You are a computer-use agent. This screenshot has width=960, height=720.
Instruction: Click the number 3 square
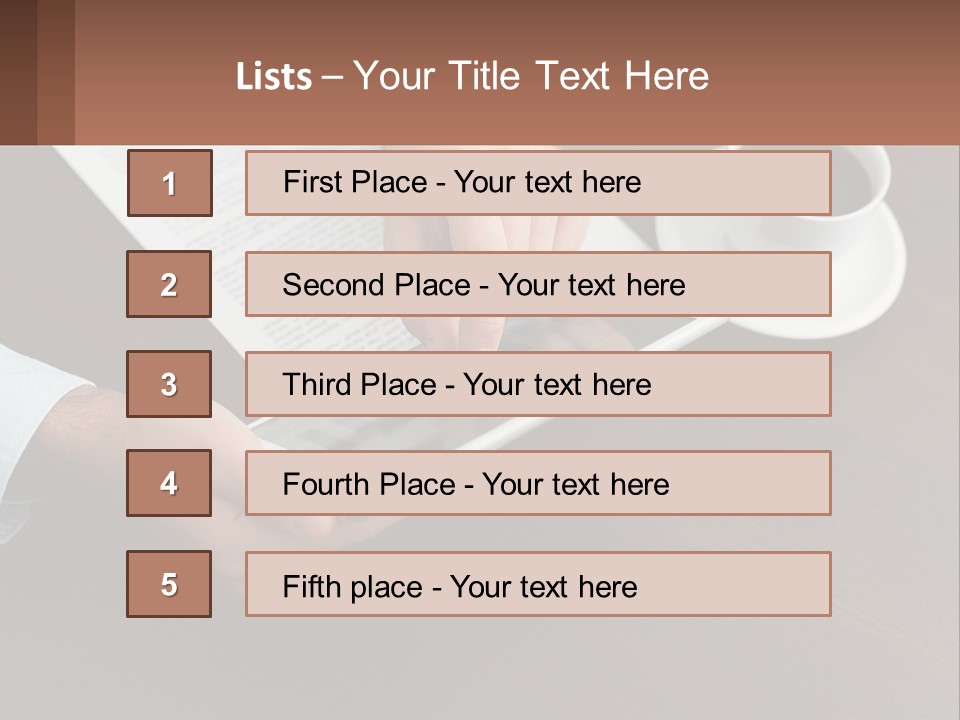click(169, 384)
